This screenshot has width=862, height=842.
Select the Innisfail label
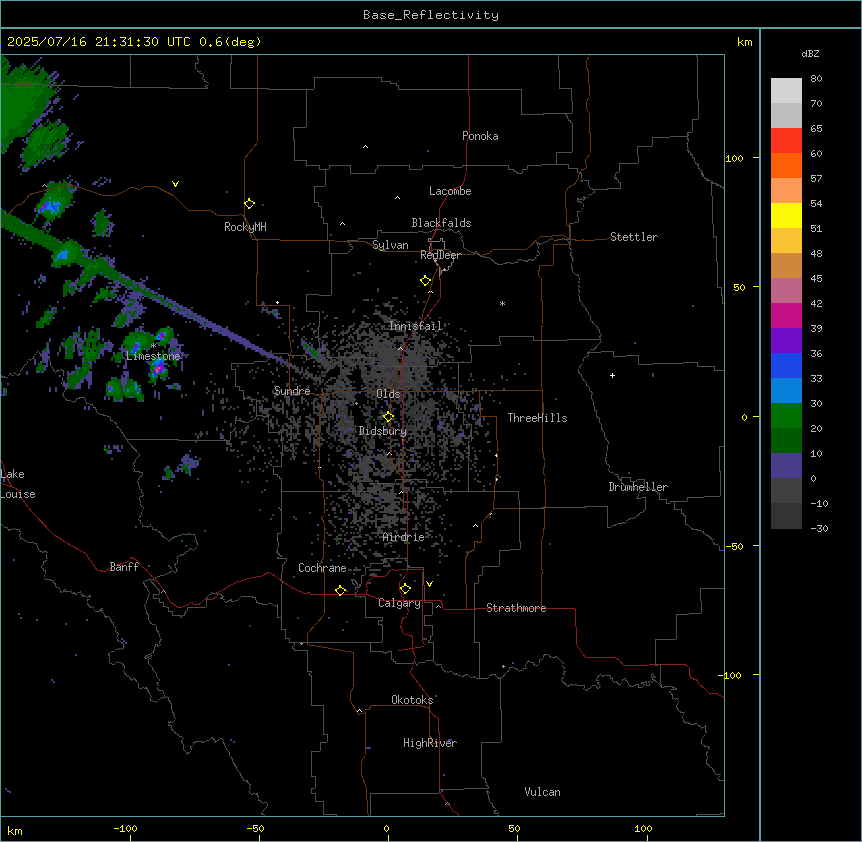[415, 326]
